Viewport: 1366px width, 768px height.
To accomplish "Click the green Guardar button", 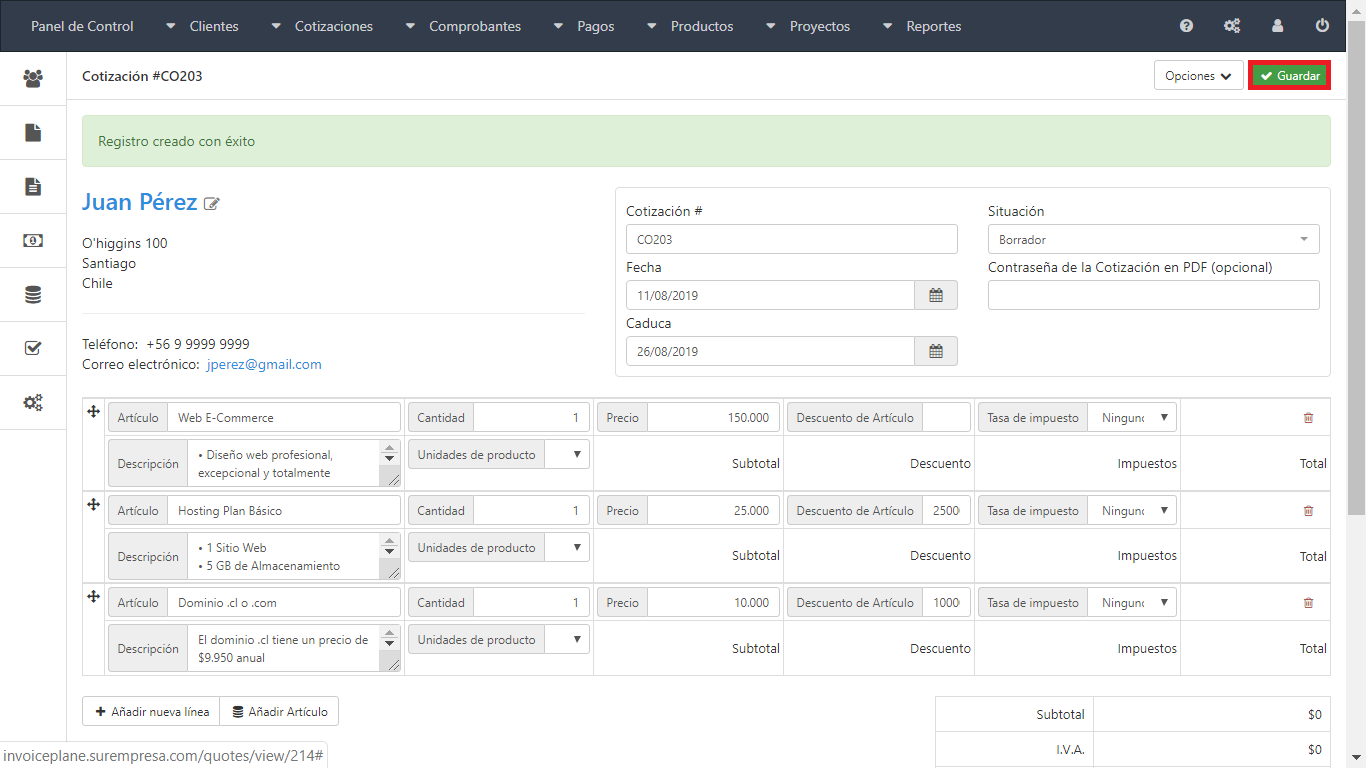I will pos(1290,76).
